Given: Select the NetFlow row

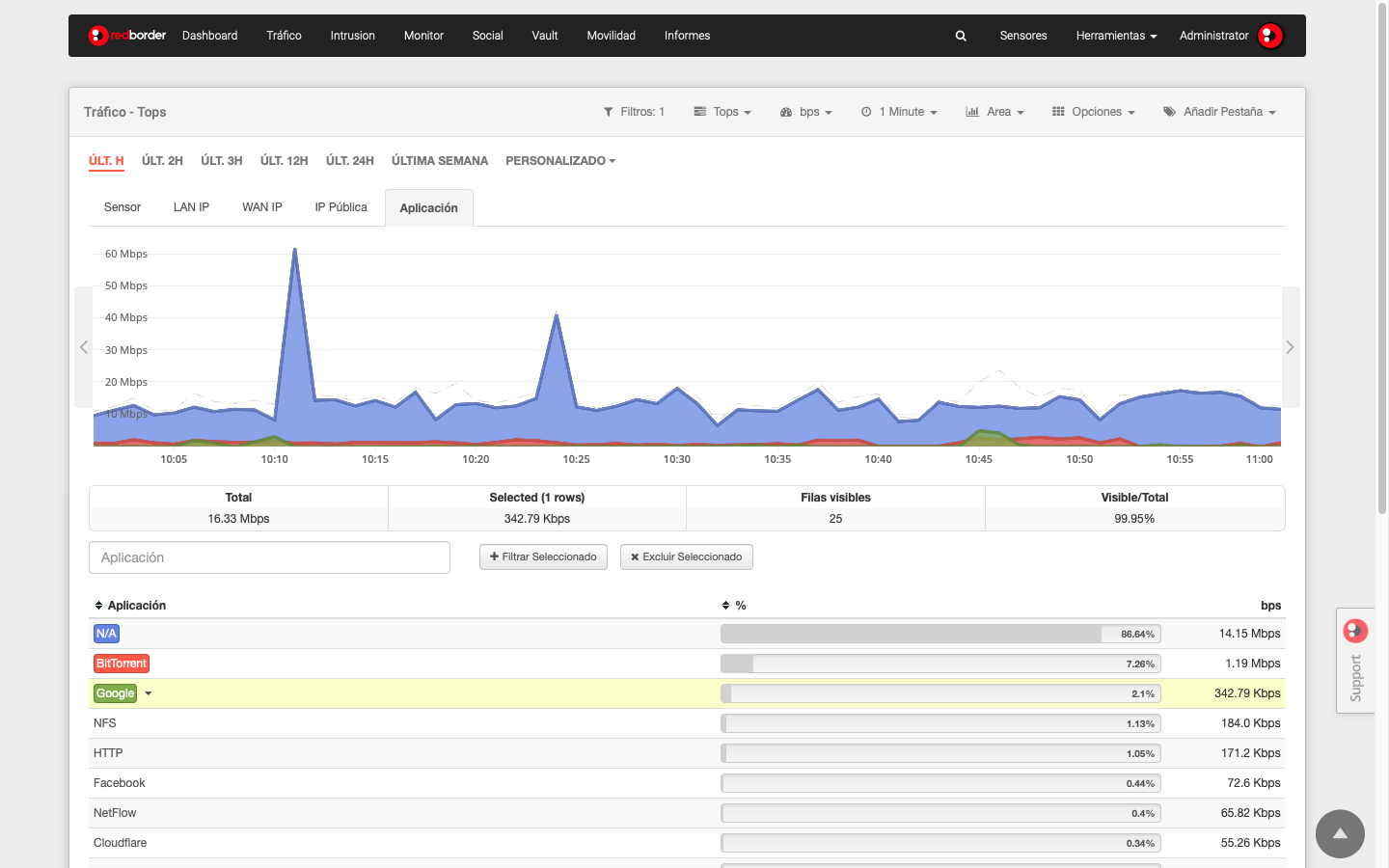Looking at the screenshot, I should [687, 813].
